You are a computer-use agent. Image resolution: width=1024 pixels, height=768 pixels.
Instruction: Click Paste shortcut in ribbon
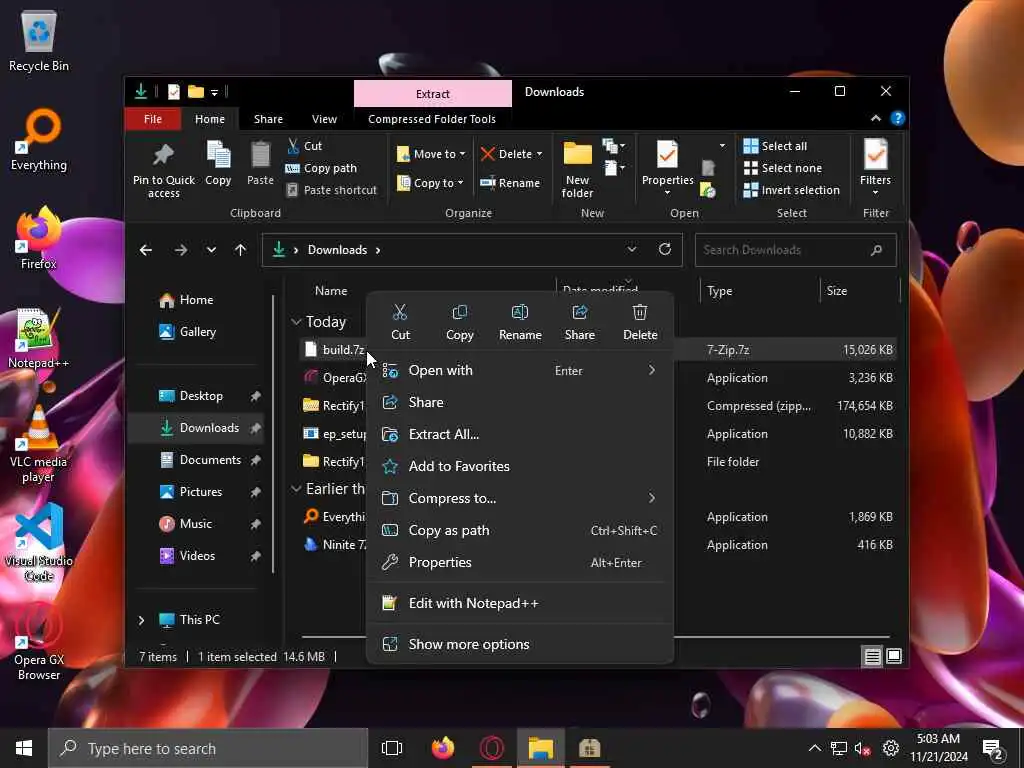click(x=331, y=190)
